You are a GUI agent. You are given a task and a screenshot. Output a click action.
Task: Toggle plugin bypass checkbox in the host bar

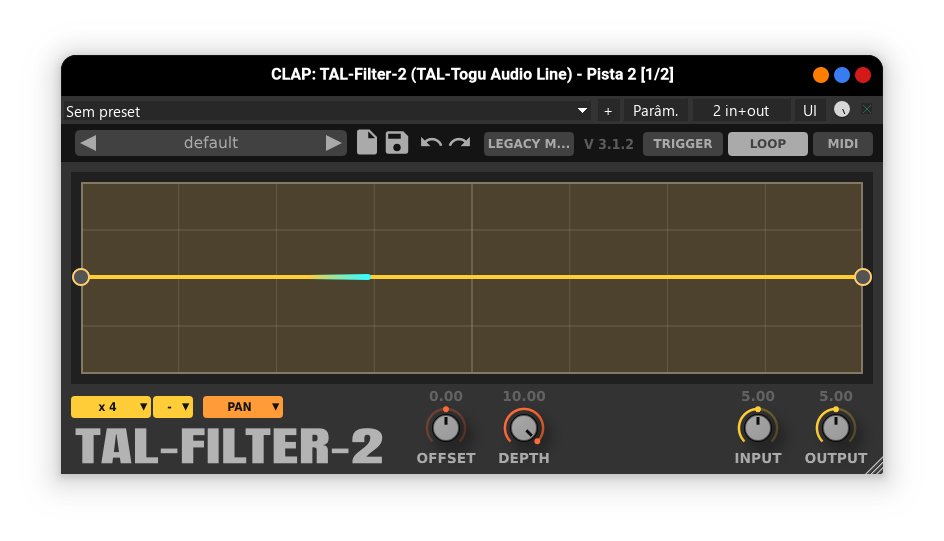click(x=867, y=110)
